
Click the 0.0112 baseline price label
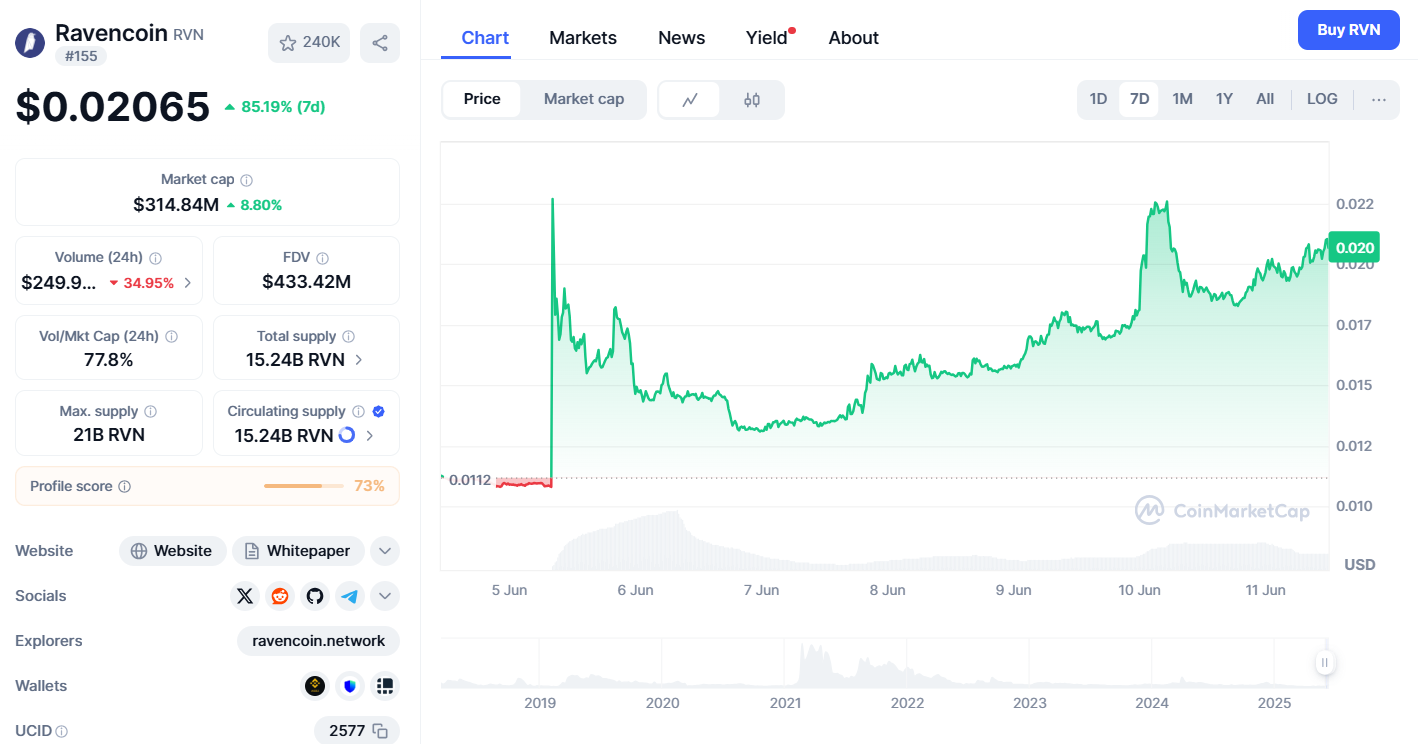coord(470,480)
